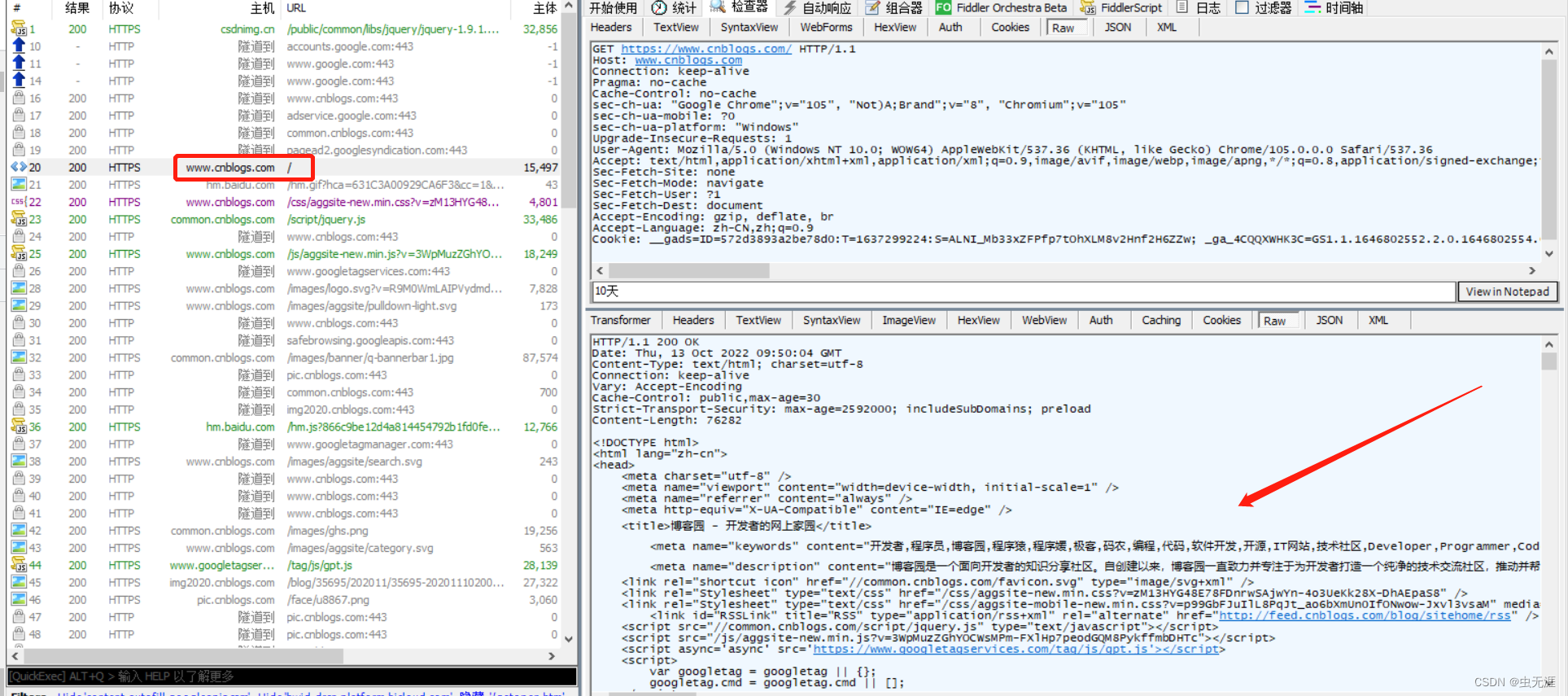Click upload arrow icon of session 10
This screenshot has height=696, width=1568.
point(19,46)
